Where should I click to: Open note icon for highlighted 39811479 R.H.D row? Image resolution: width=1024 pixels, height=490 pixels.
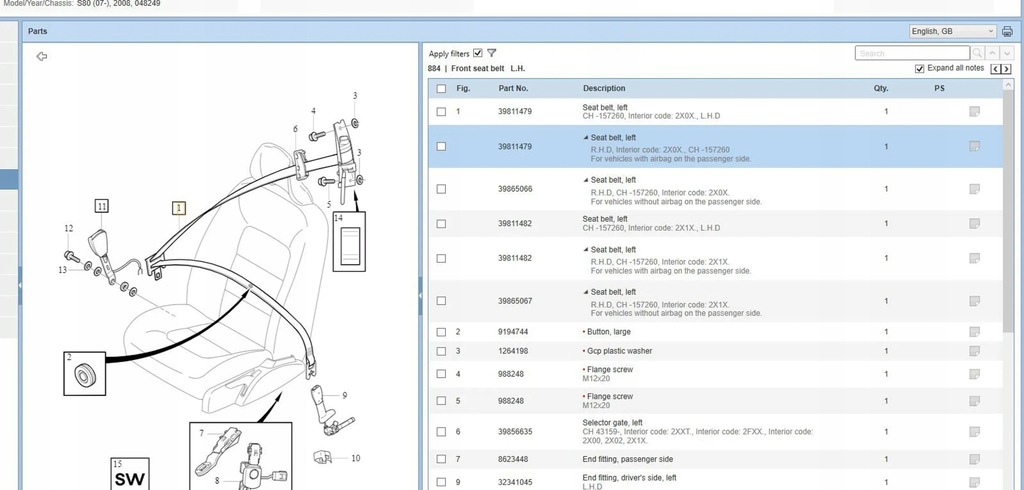pyautogui.click(x=974, y=146)
